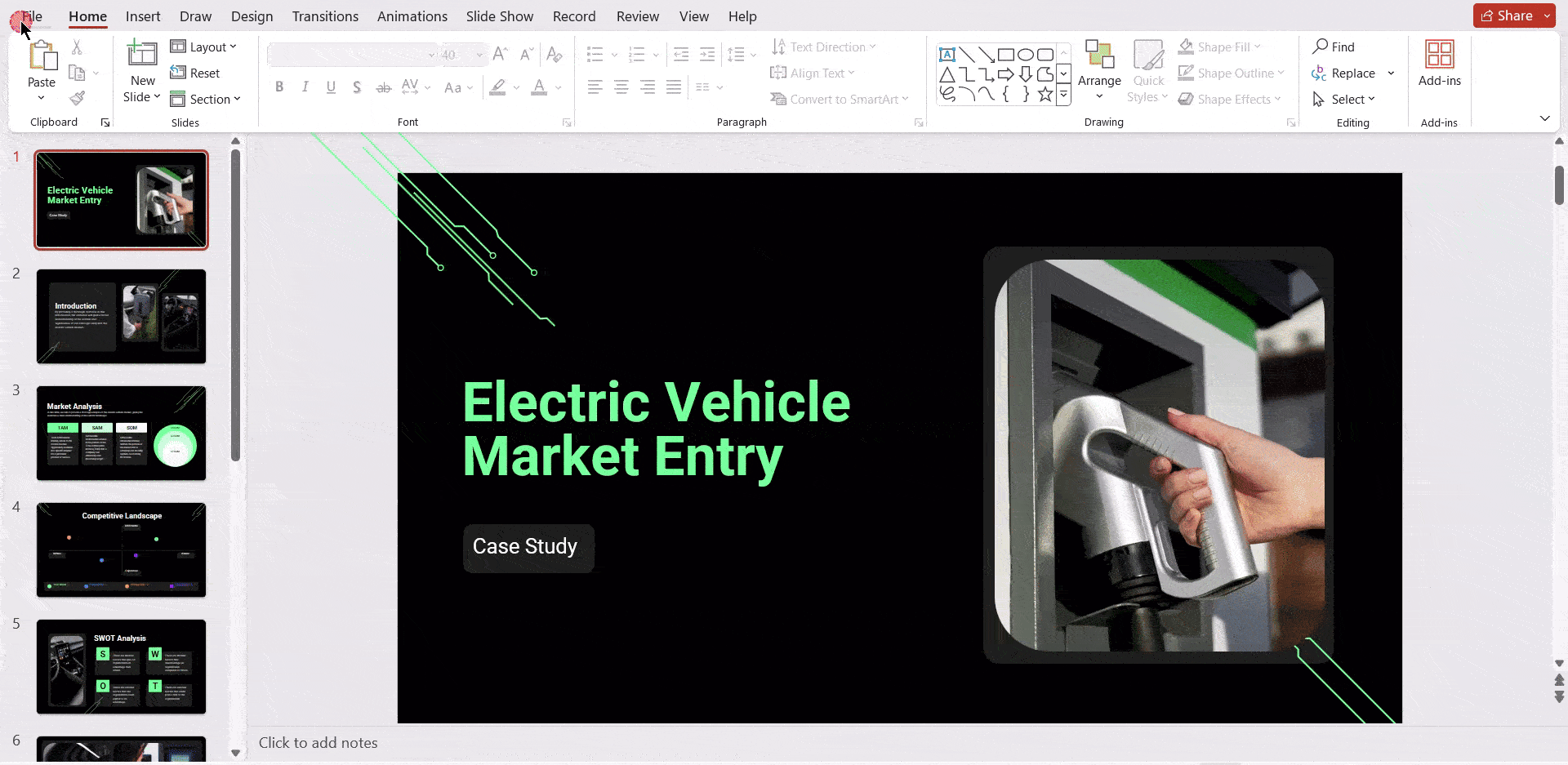Toggle bold formatting
Image resolution: width=1568 pixels, height=765 pixels.
(279, 87)
